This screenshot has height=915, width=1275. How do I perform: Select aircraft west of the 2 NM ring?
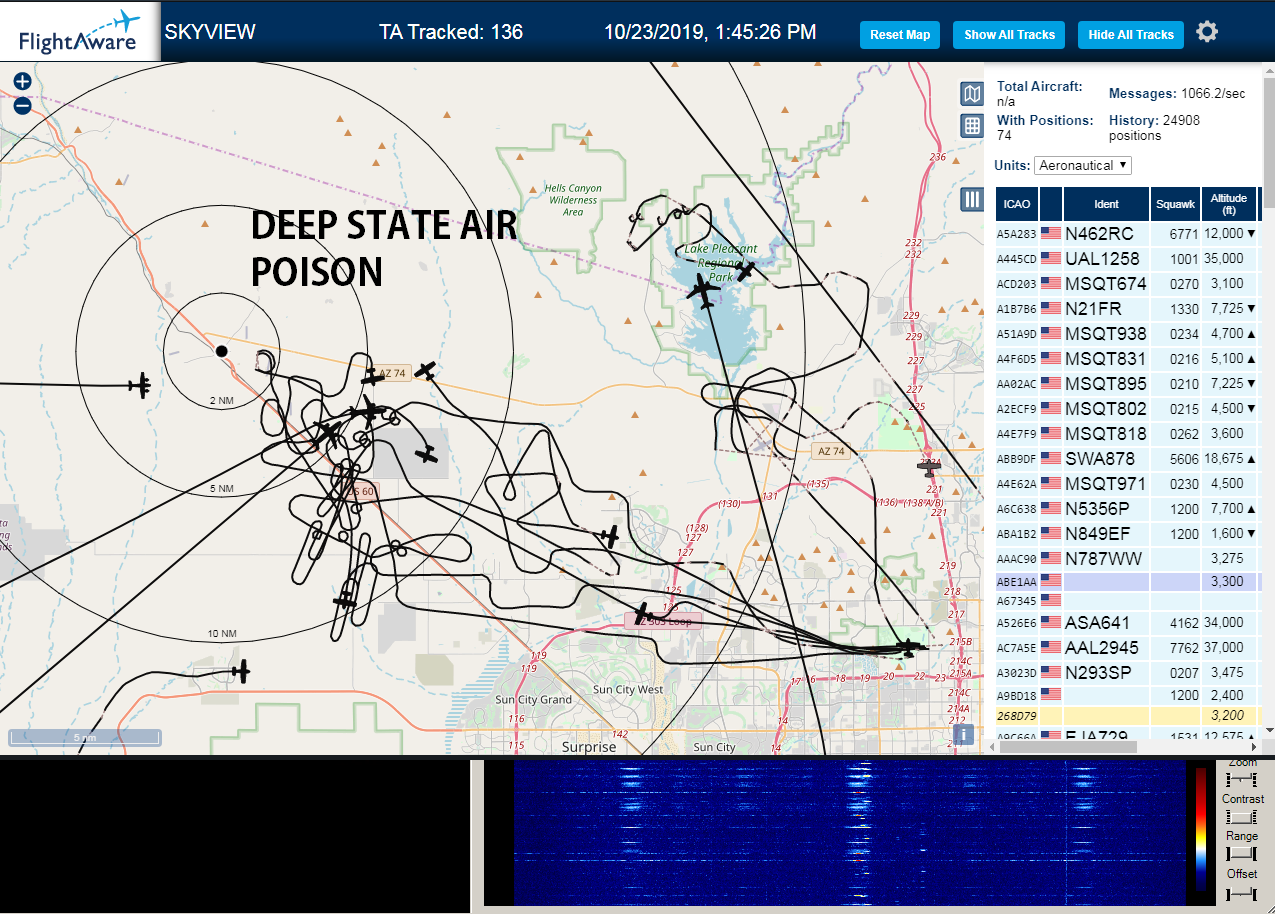pos(141,385)
